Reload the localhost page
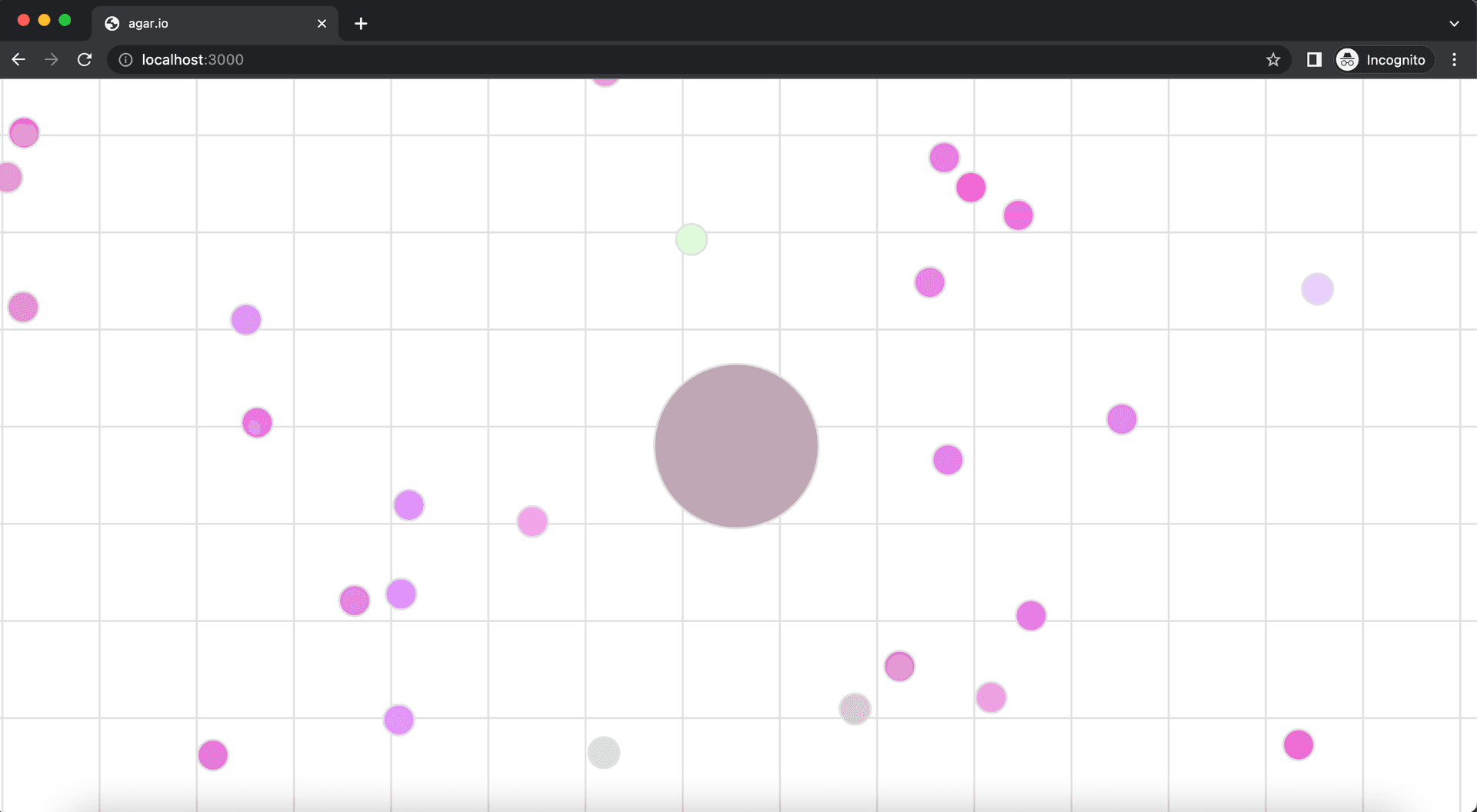Viewport: 1477px width, 812px height. point(85,60)
